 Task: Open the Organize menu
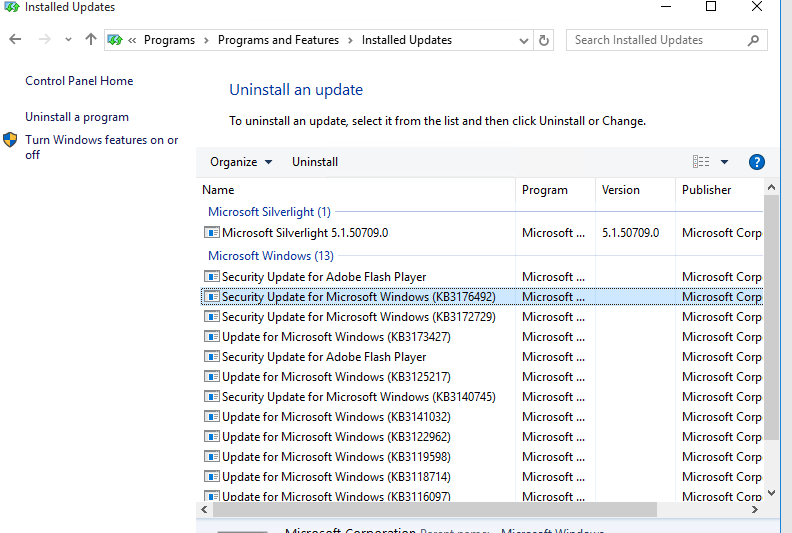(241, 162)
